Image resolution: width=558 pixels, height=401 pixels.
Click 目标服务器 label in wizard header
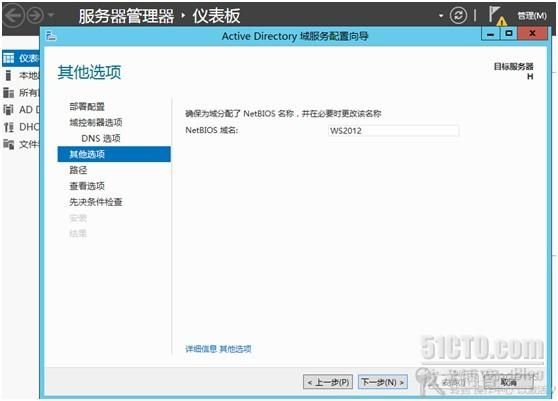click(x=513, y=67)
